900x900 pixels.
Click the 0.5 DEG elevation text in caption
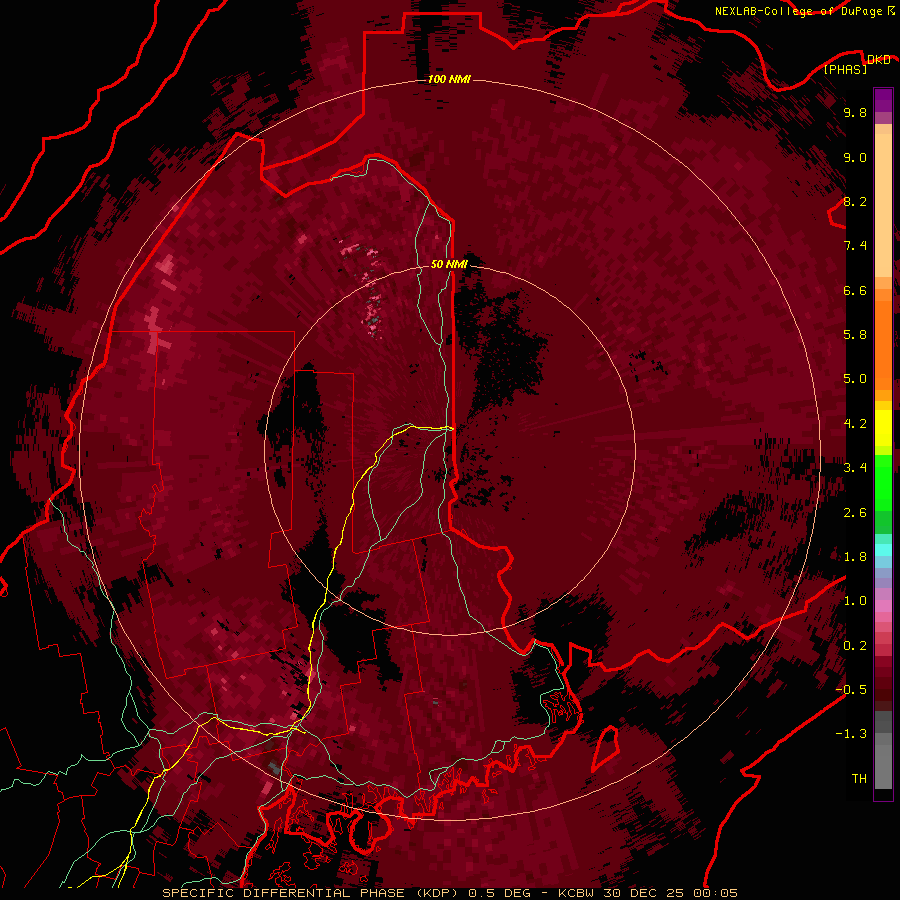498,893
